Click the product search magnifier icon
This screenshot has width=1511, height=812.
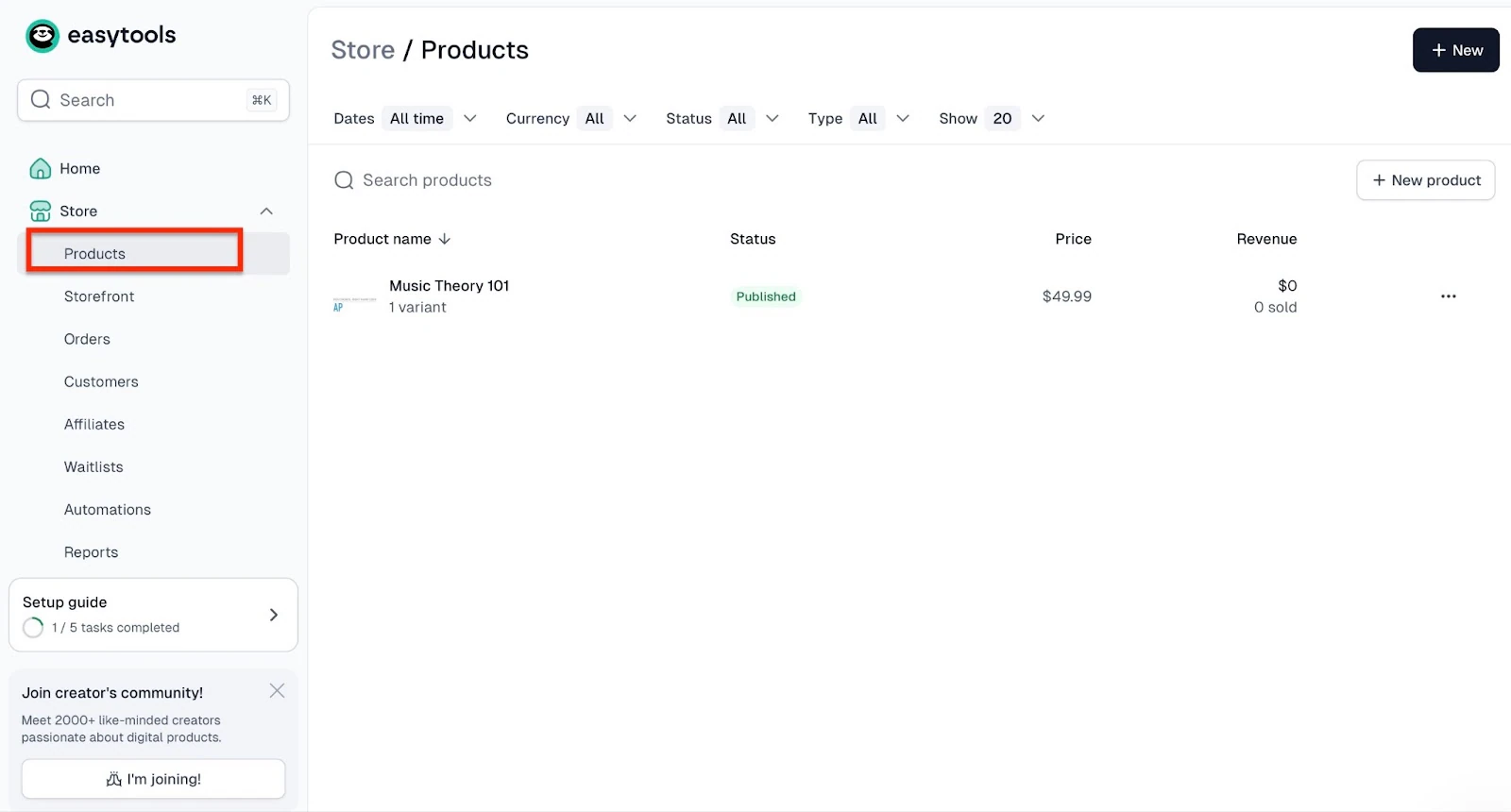tap(344, 180)
